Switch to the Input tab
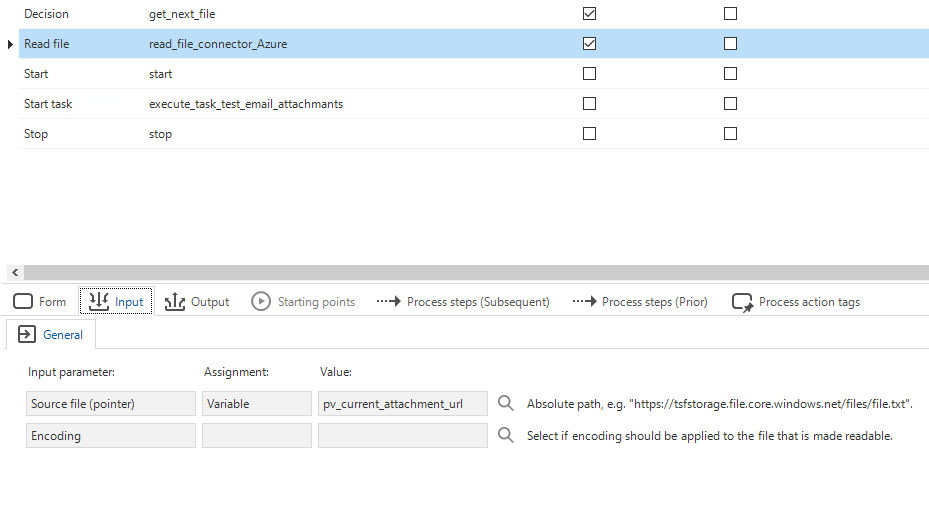 116,301
